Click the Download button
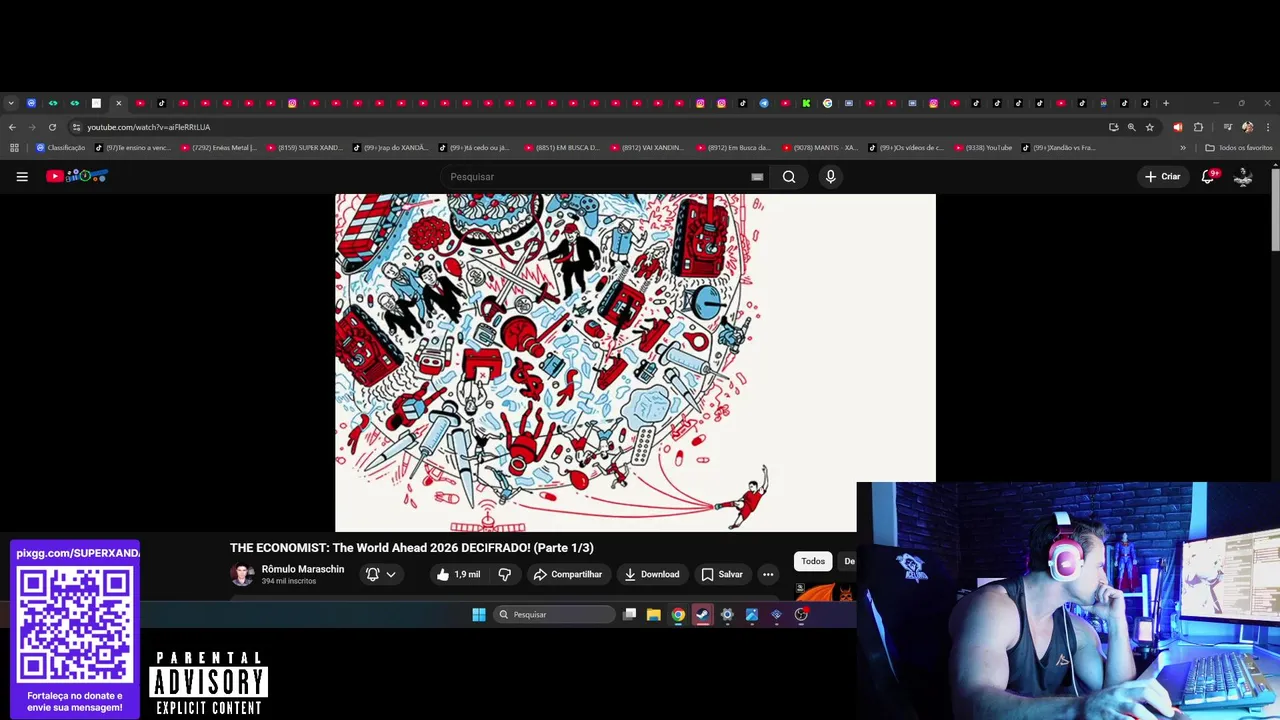This screenshot has height=720, width=1280. point(651,574)
